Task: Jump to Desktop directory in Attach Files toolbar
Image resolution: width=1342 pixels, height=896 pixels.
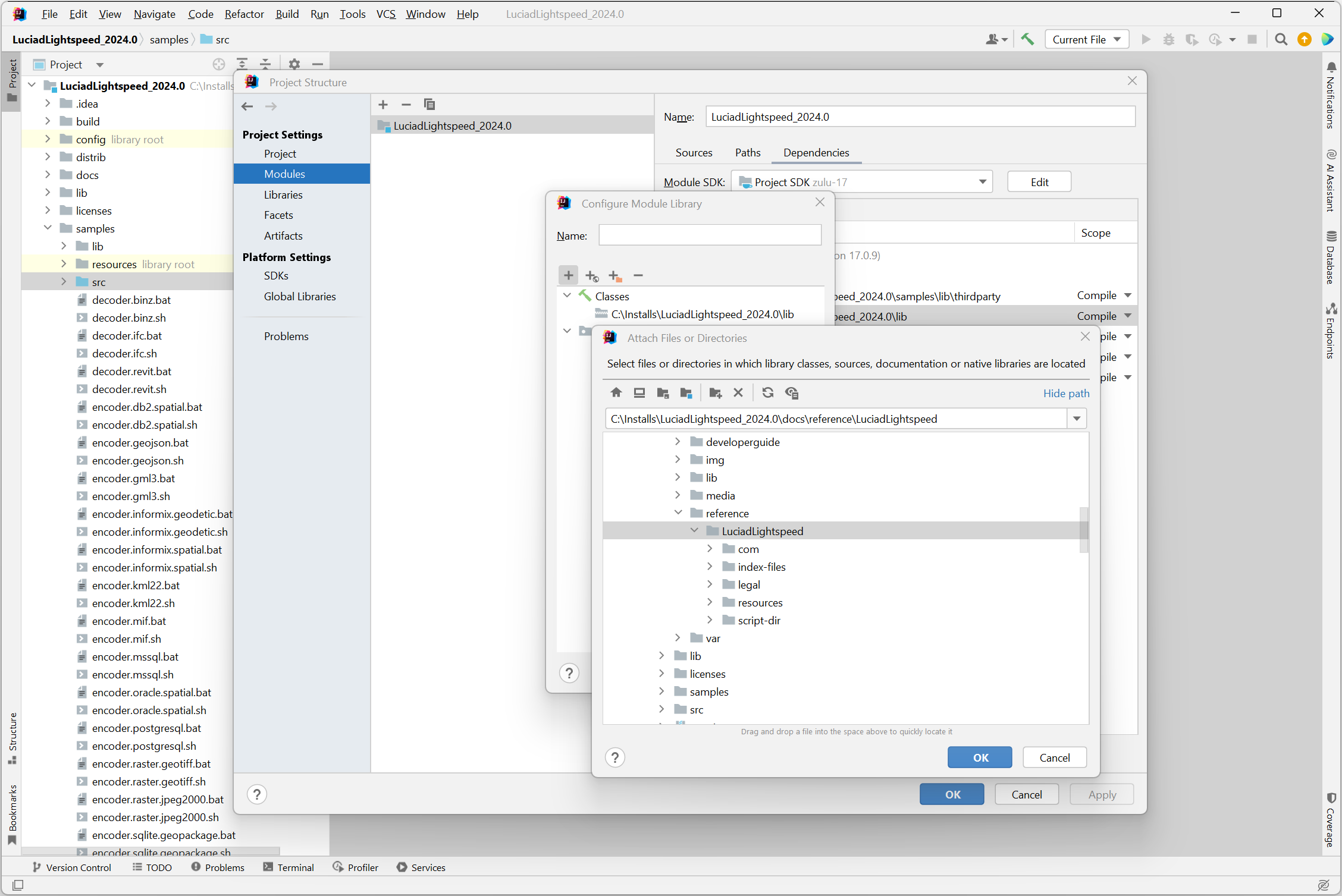Action: 639,392
